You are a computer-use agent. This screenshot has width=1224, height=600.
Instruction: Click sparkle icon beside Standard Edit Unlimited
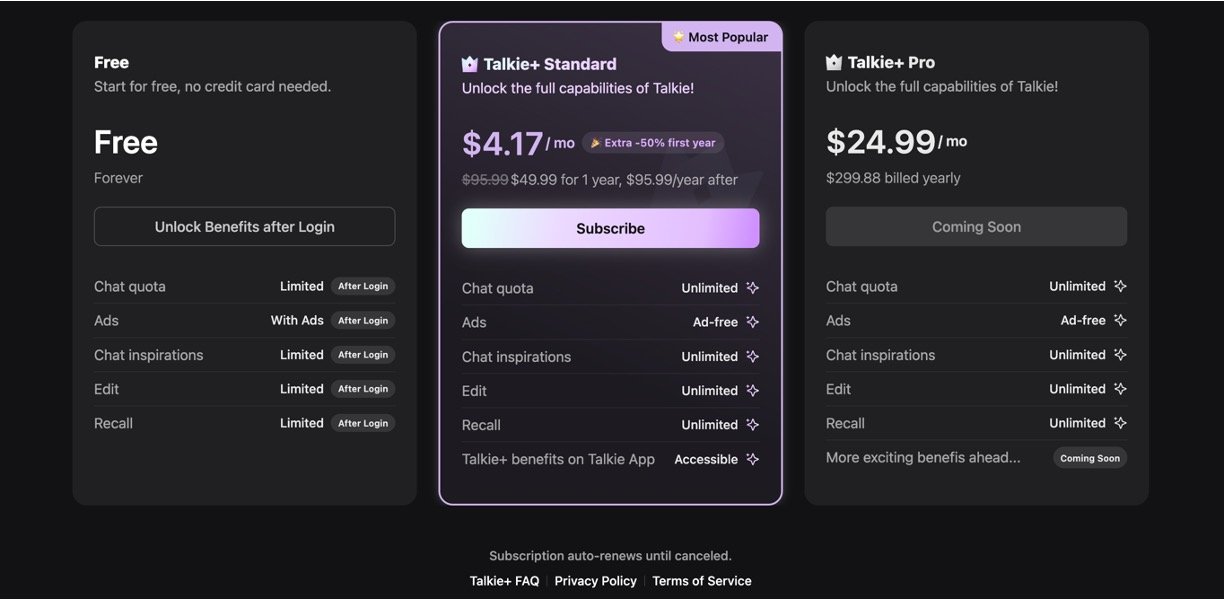[752, 390]
